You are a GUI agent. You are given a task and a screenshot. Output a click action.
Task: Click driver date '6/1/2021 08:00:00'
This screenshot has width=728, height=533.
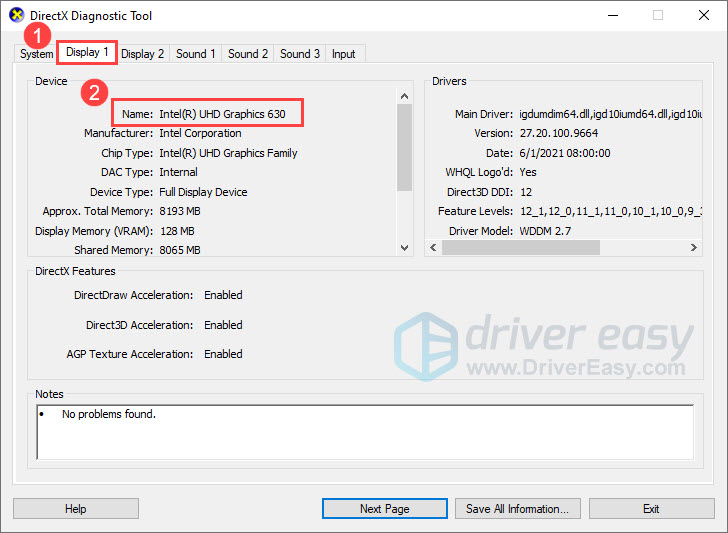[x=565, y=153]
